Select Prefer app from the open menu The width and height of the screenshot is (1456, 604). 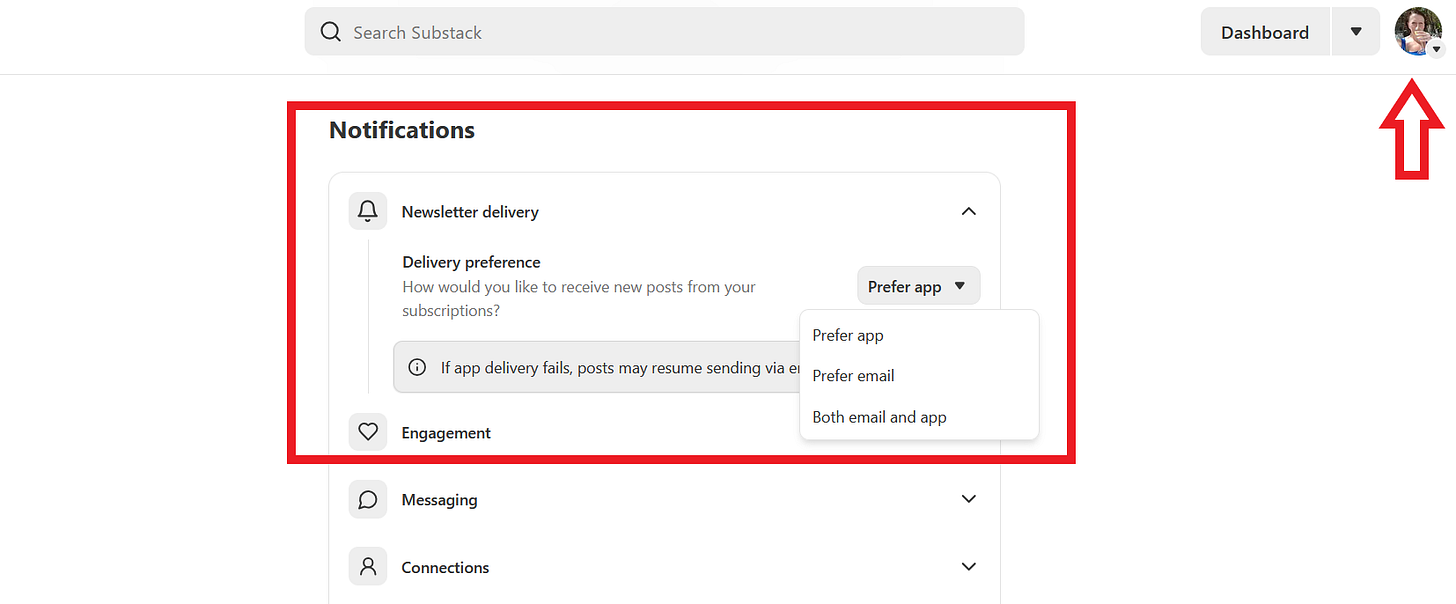pyautogui.click(x=847, y=335)
